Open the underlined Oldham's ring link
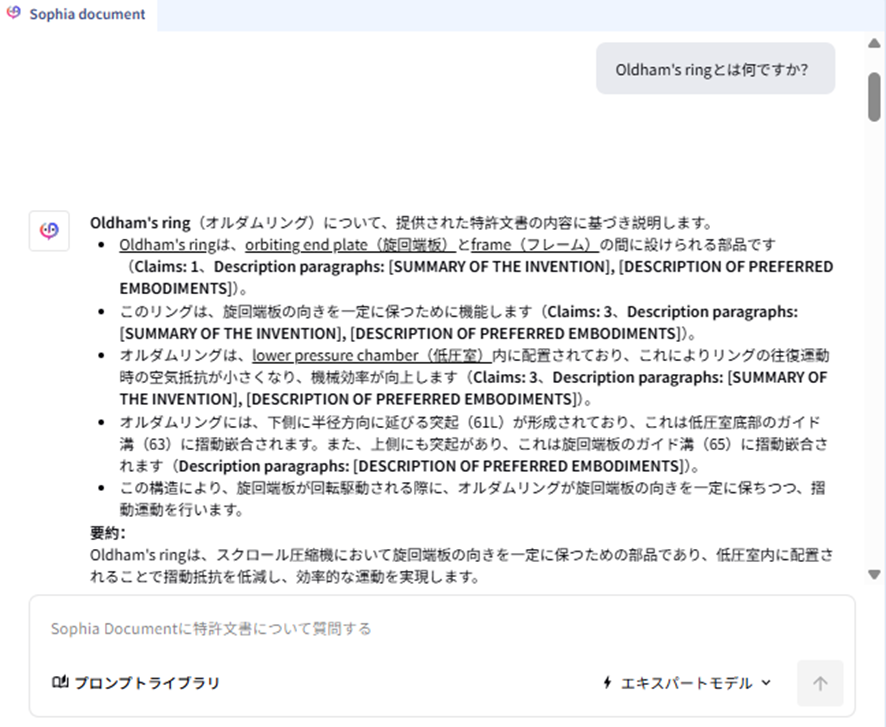The image size is (886, 727). click(x=167, y=245)
